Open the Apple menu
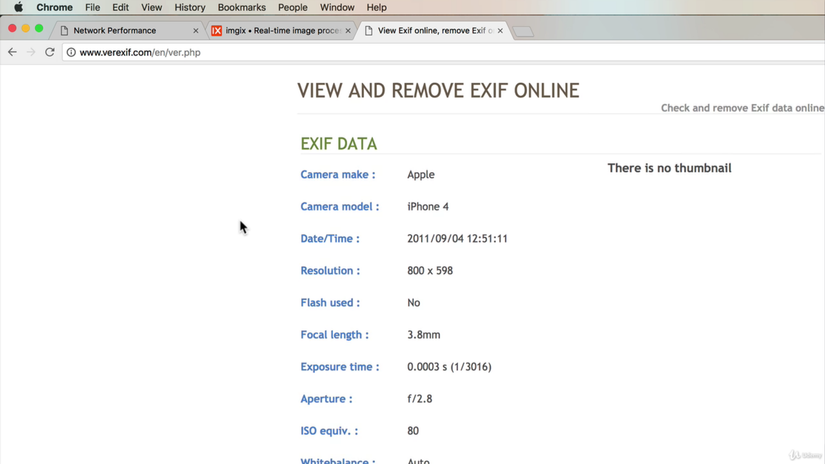This screenshot has height=464, width=825. coord(18,7)
